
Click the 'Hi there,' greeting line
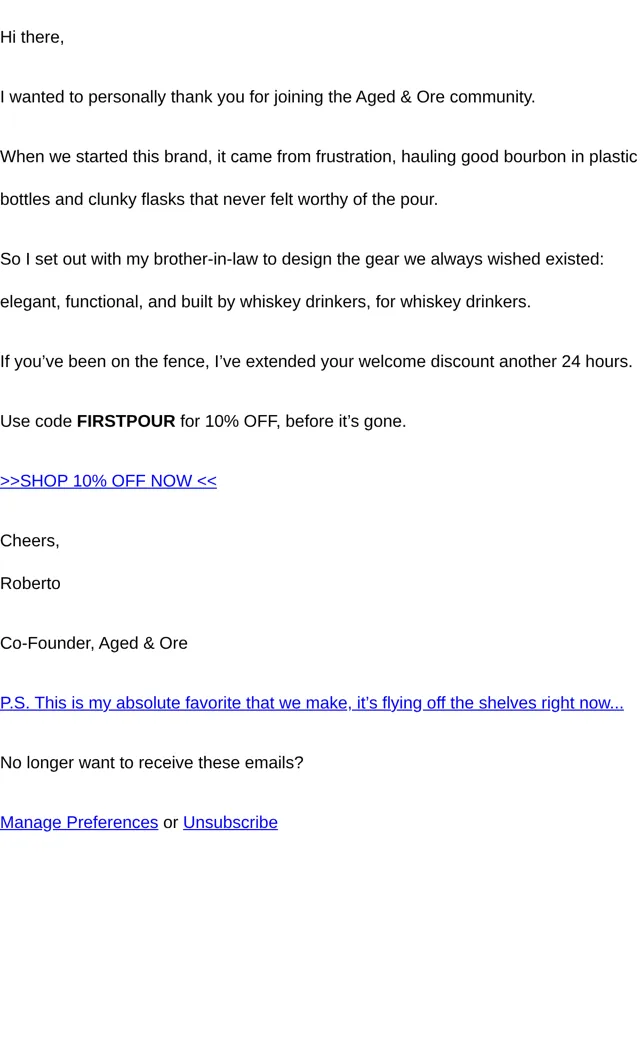point(32,37)
